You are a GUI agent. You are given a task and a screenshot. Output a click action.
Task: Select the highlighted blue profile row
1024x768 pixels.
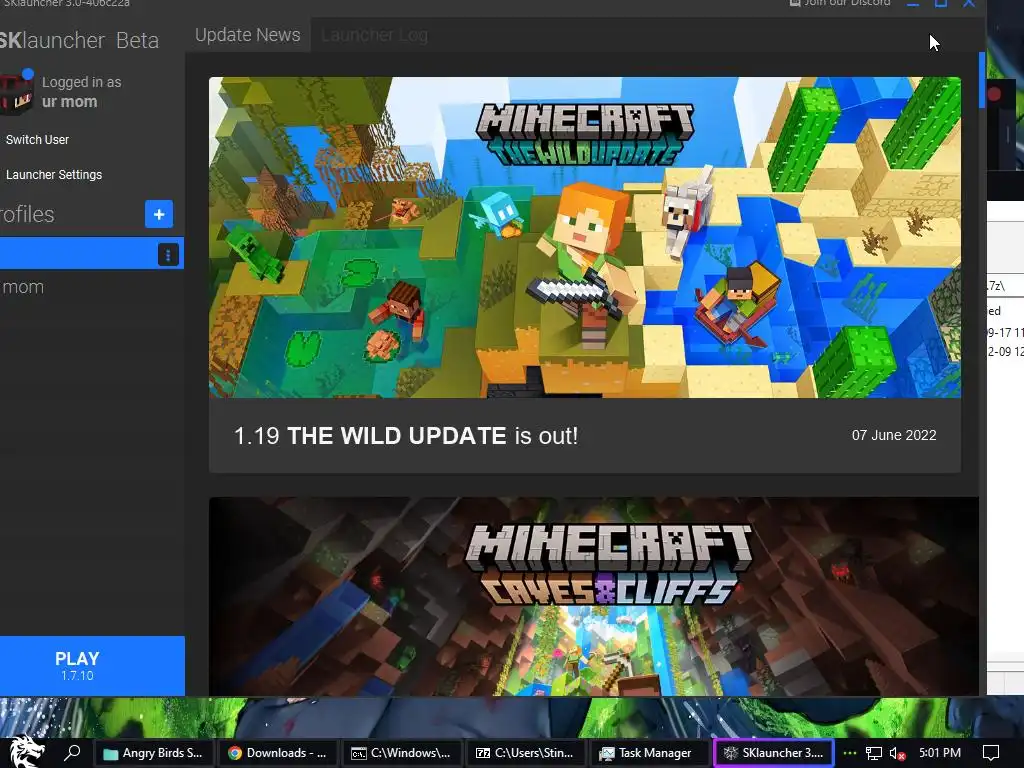(x=91, y=254)
